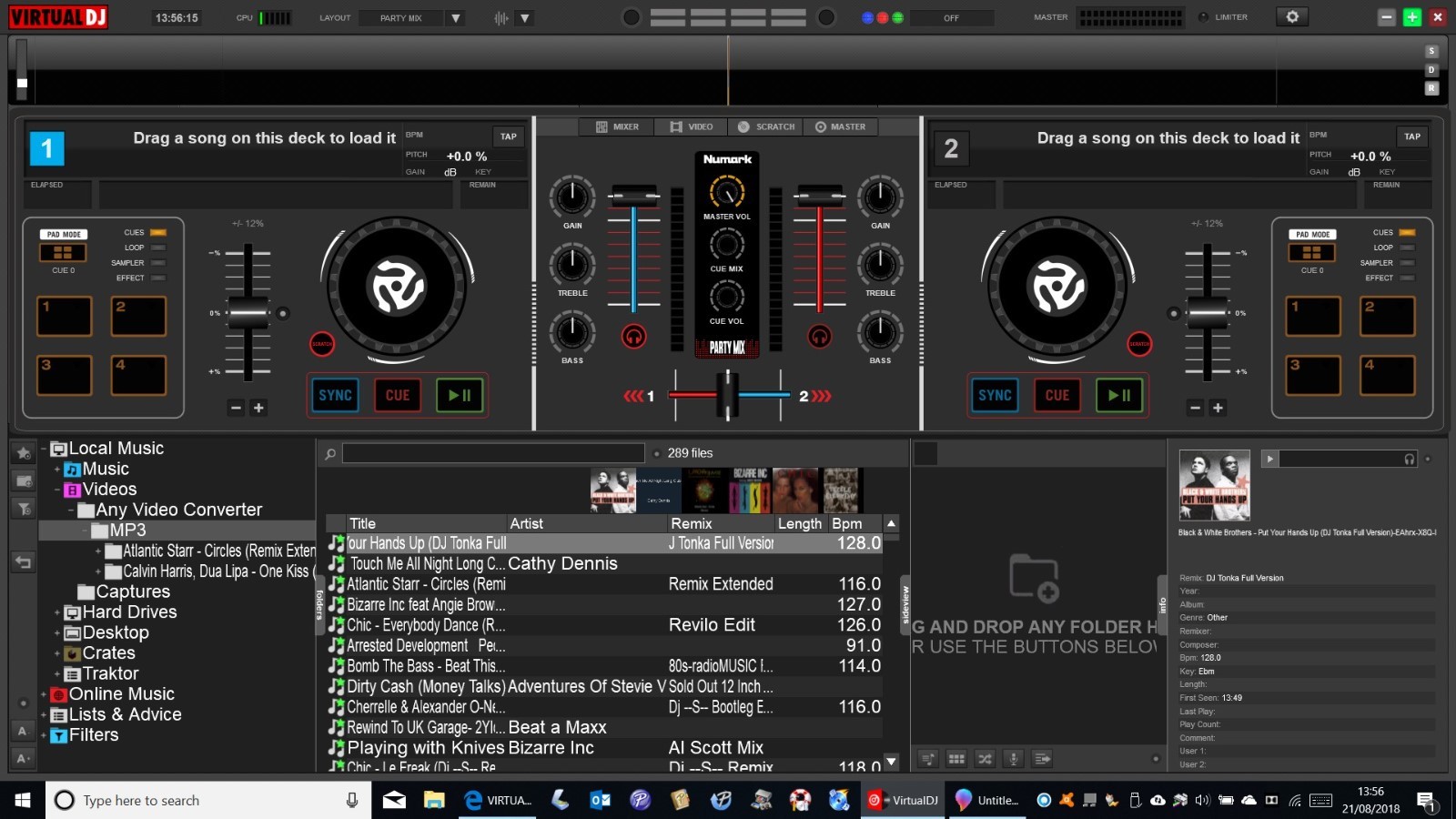Screen dimensions: 1456x819
Task: Click the crossfader handle
Action: coord(727,395)
